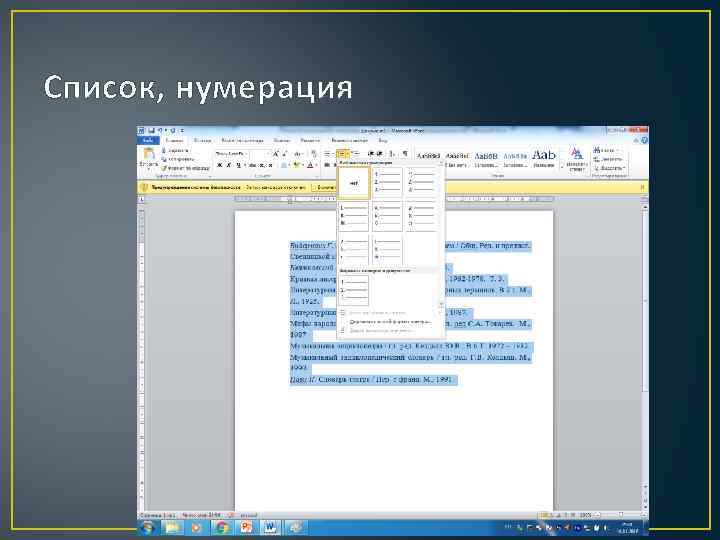
Task: Select the 'A. B. C.' numbering format
Action: 388,216
